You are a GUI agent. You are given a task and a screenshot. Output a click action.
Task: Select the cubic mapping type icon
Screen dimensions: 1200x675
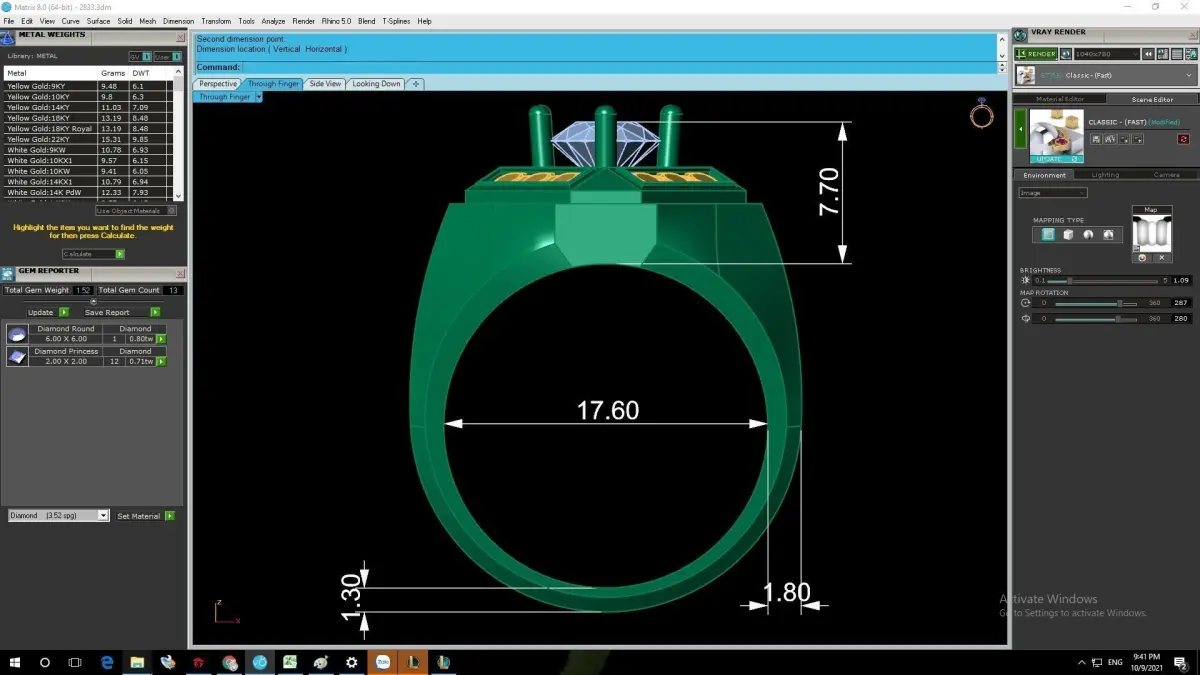tap(1068, 234)
